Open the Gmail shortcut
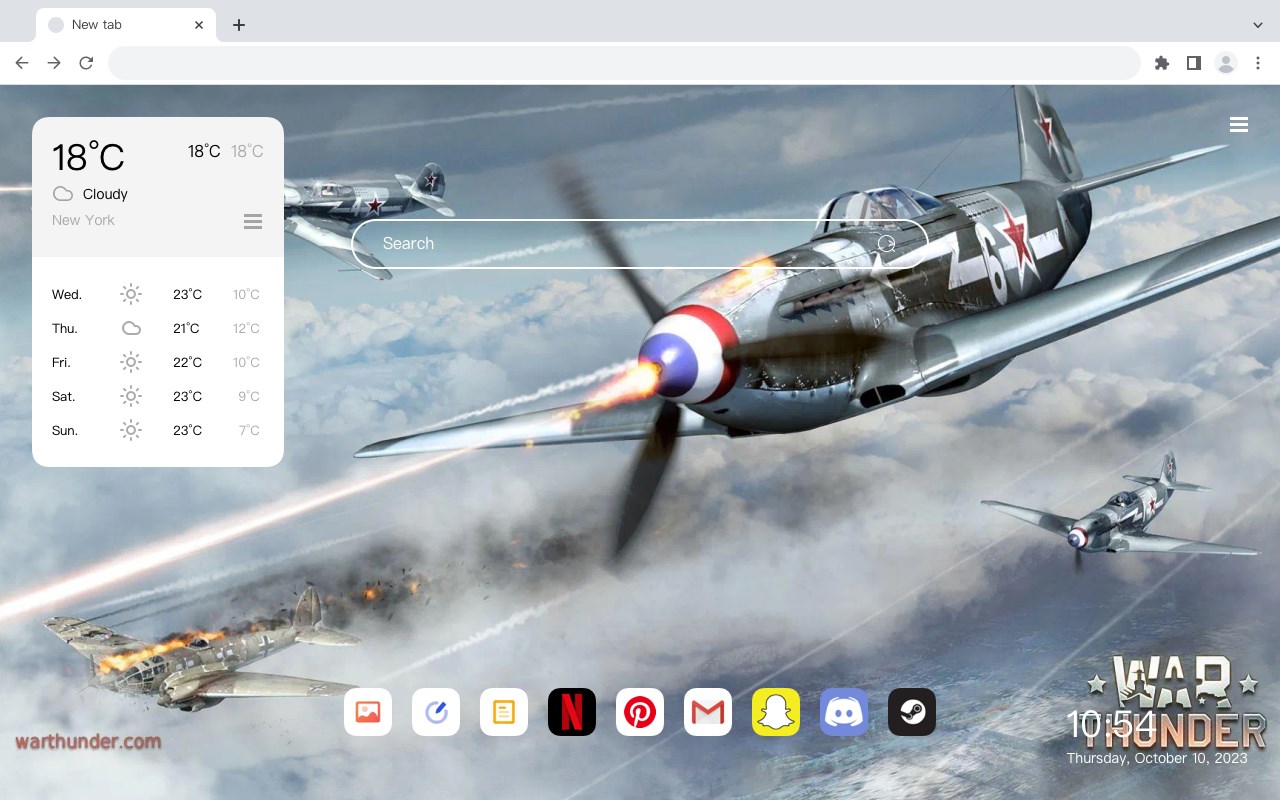 point(708,712)
